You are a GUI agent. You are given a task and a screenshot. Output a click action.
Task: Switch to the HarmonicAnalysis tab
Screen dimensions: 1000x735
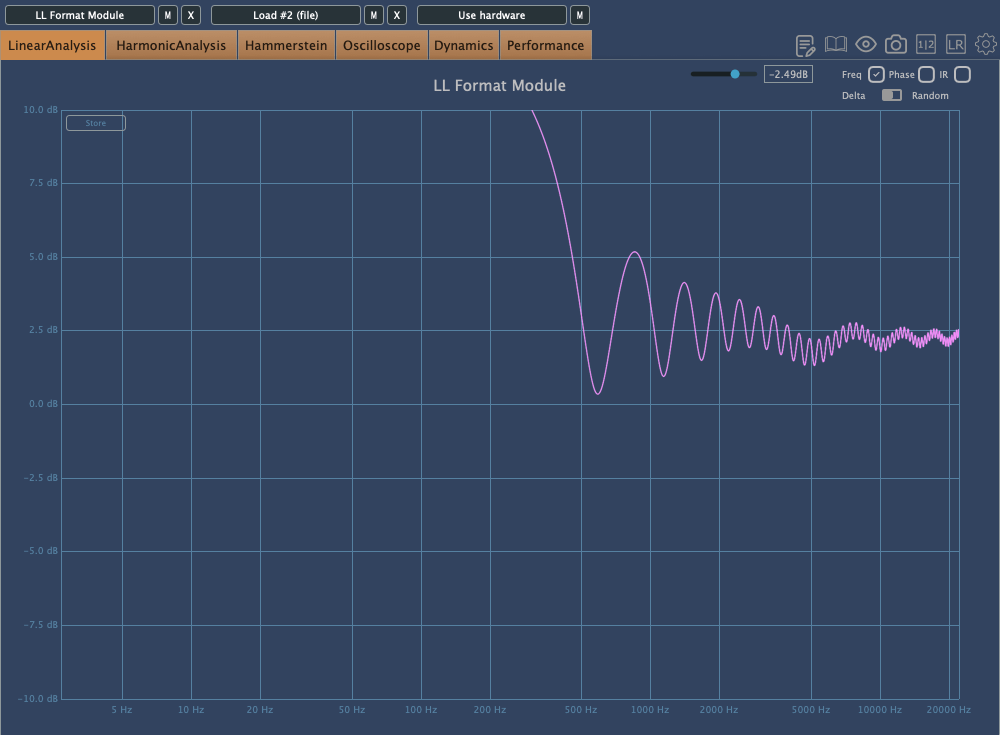[171, 45]
